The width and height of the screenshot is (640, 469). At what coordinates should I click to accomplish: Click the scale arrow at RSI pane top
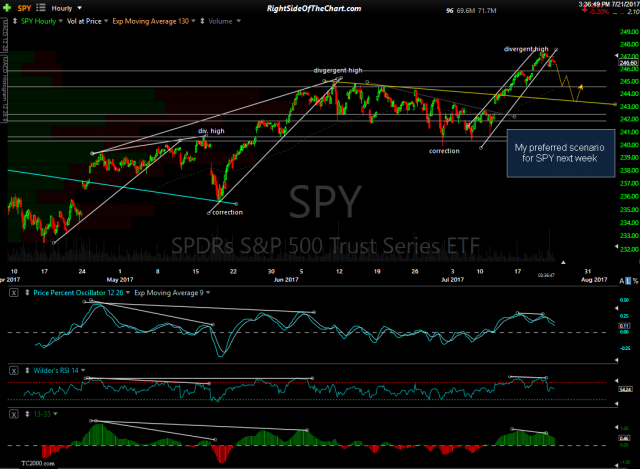(x=616, y=380)
